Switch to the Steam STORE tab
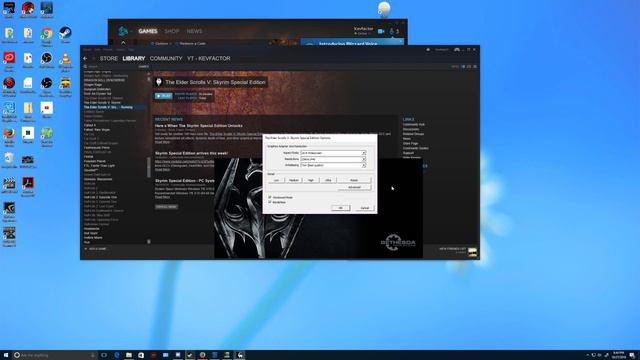Image resolution: width=640 pixels, height=360 pixels. click(109, 58)
